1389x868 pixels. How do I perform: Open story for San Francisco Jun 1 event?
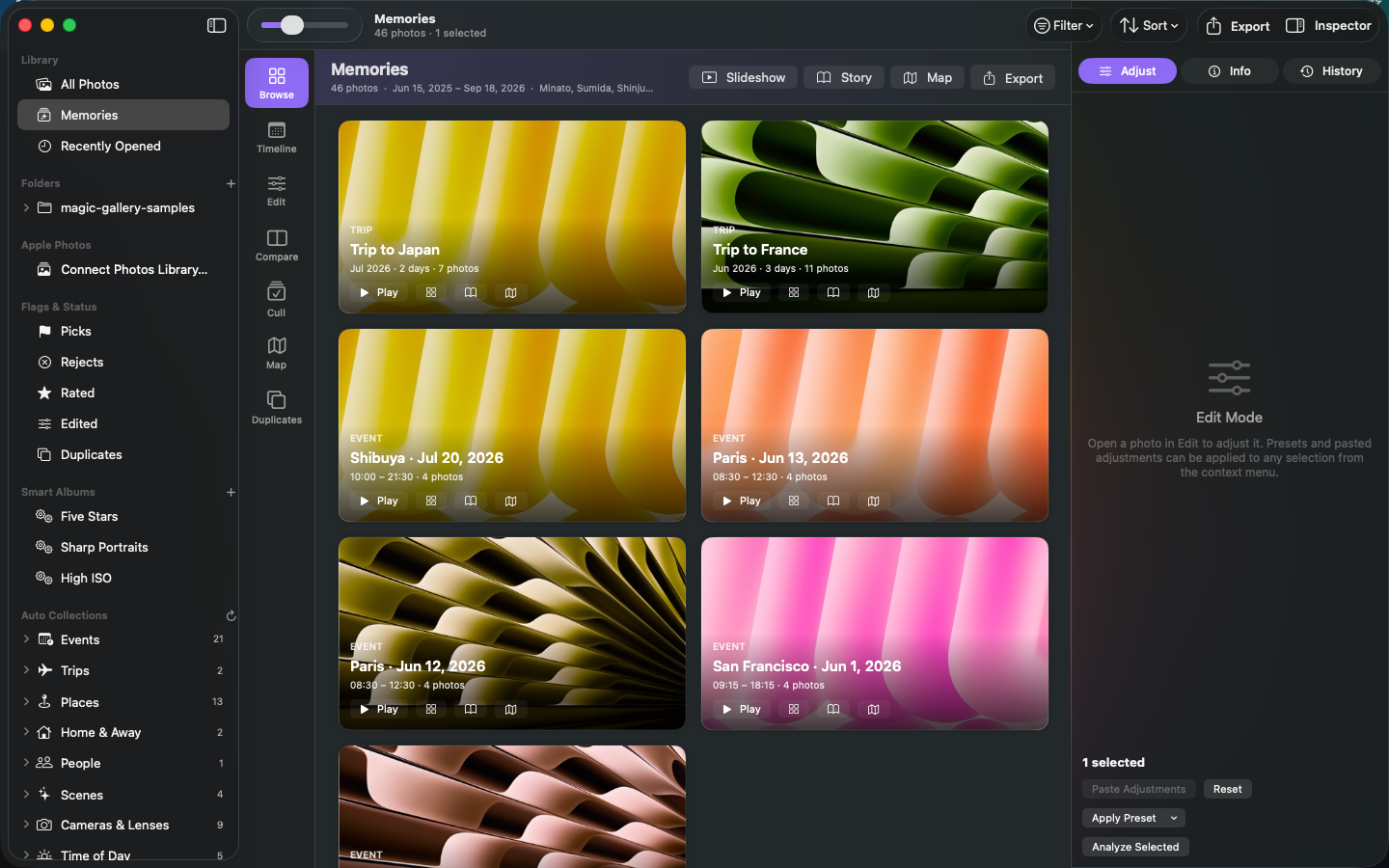pos(833,709)
